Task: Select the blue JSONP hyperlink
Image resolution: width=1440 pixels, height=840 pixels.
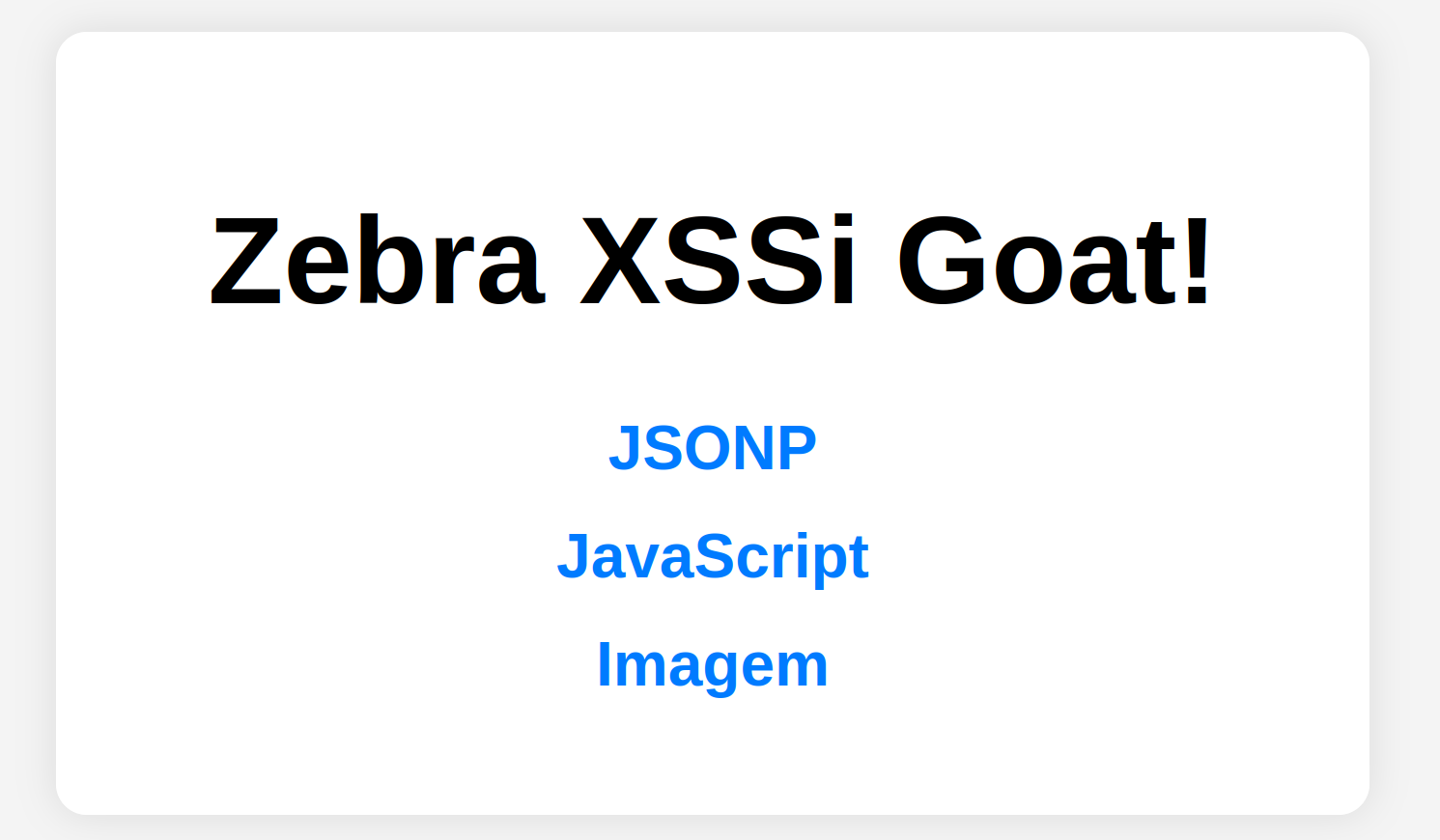Action: click(x=713, y=448)
